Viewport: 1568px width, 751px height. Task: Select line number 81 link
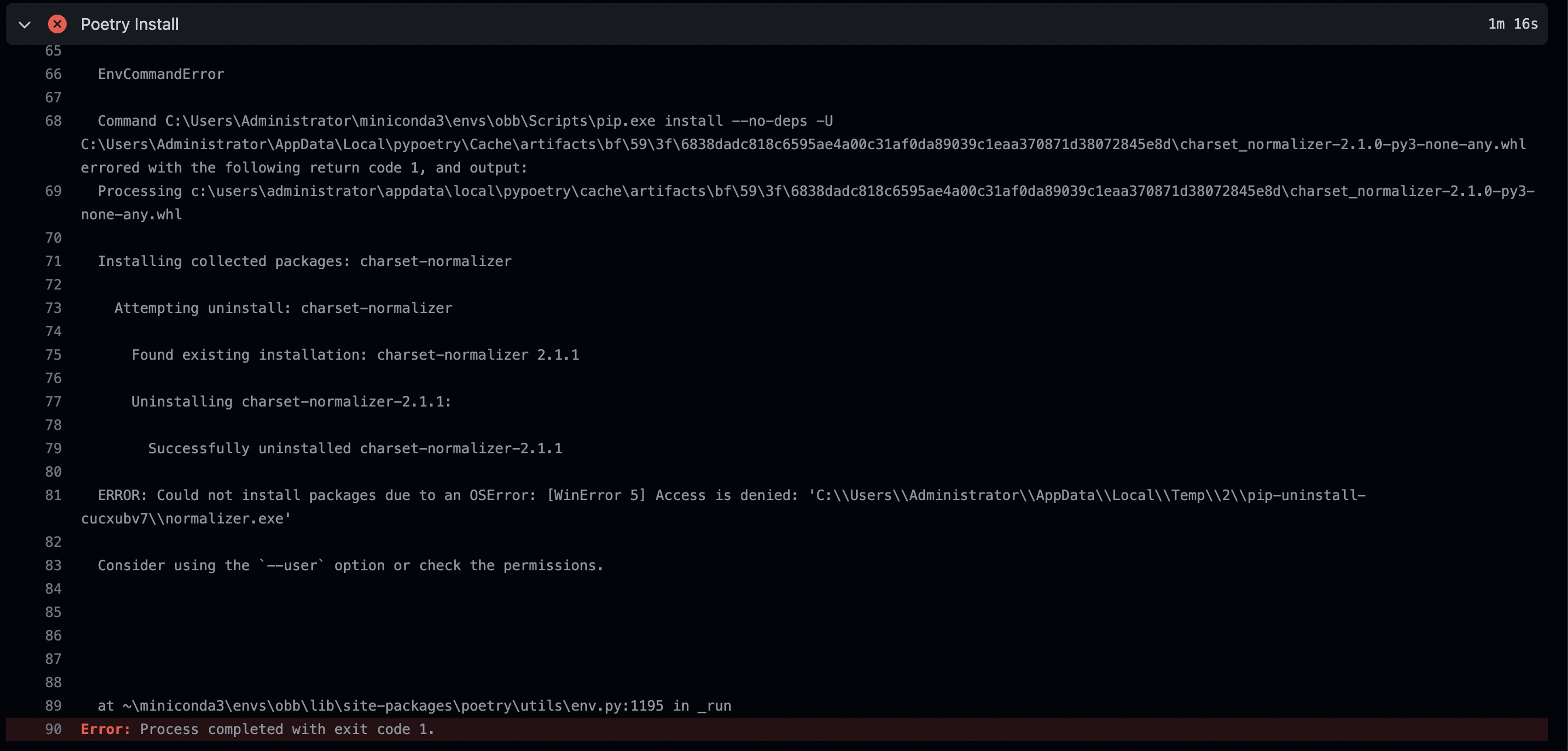53,495
